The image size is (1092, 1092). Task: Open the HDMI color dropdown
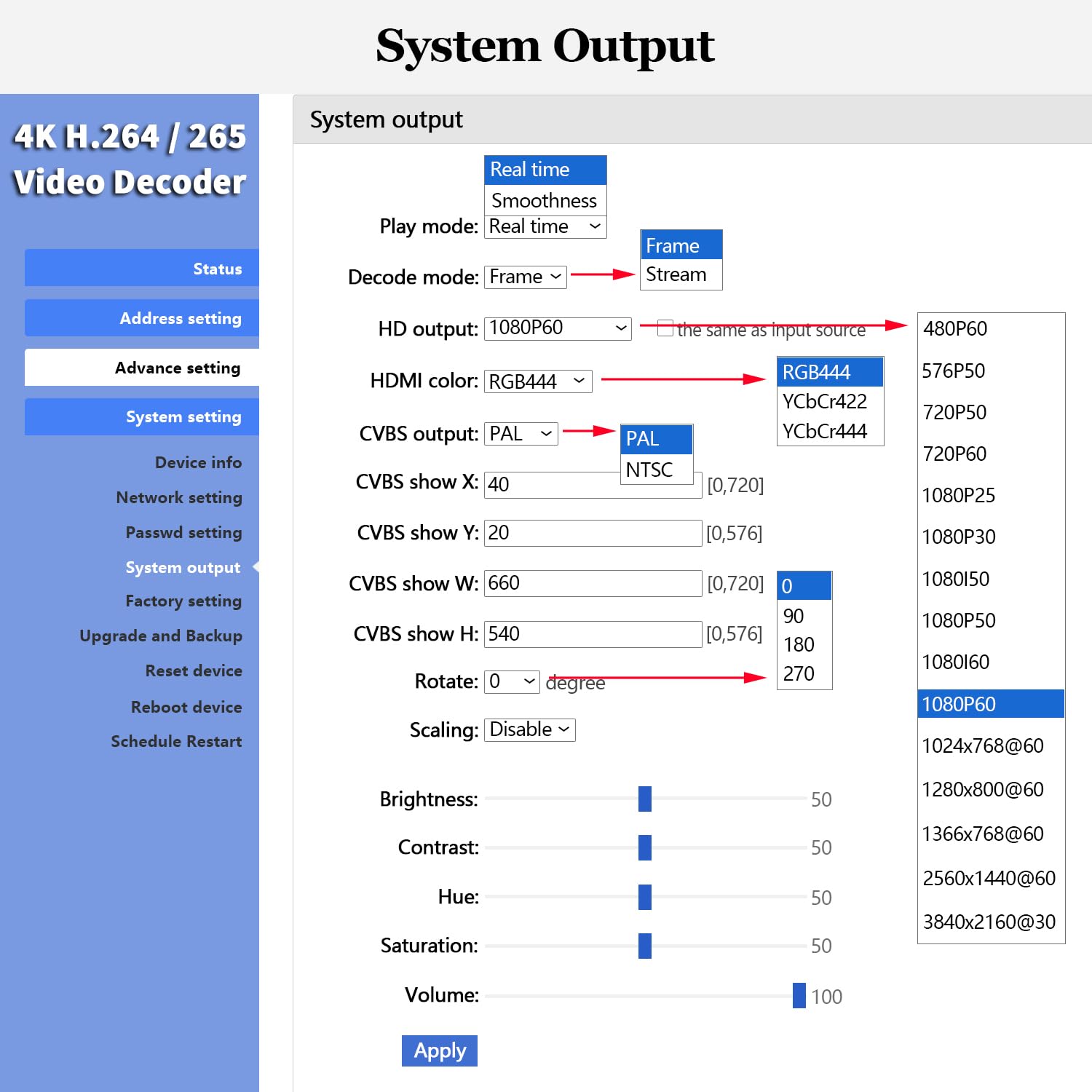(x=538, y=381)
